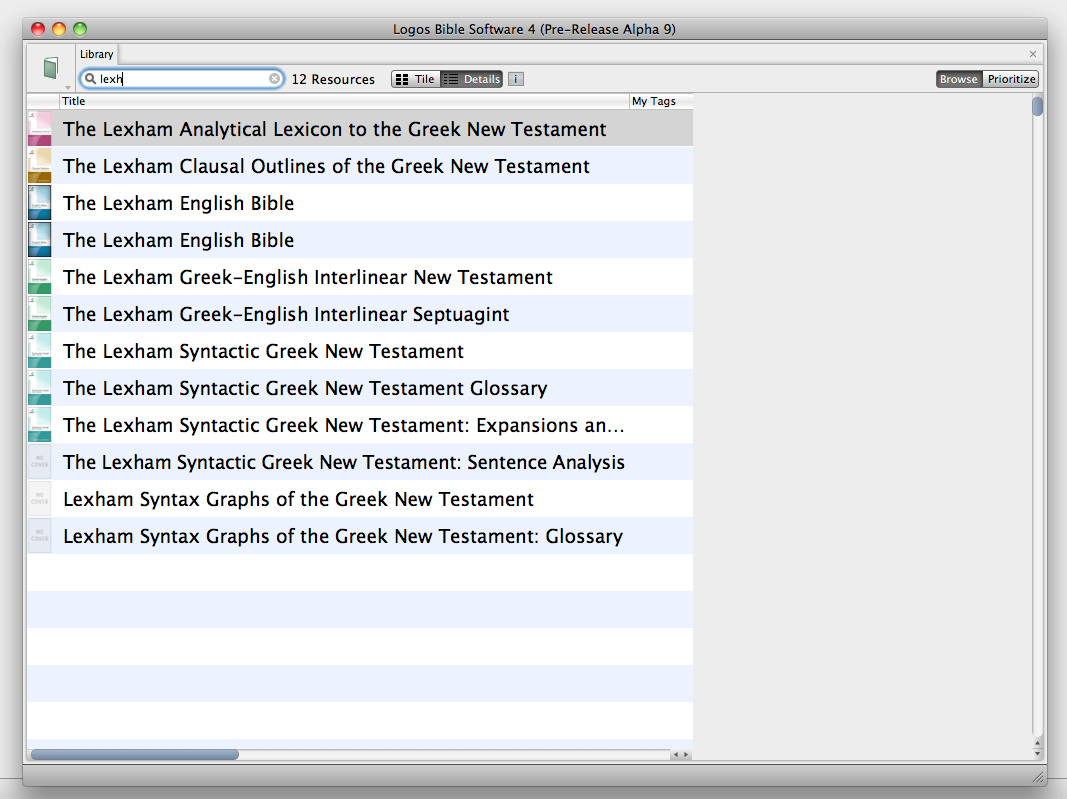This screenshot has height=799, width=1067.
Task: Switch to Details view
Action: pos(472,79)
